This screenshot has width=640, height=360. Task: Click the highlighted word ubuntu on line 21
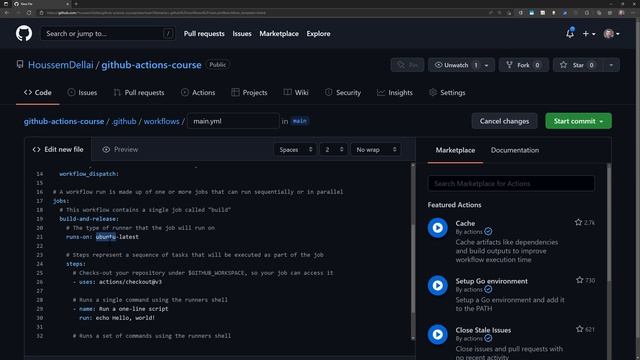pyautogui.click(x=106, y=237)
